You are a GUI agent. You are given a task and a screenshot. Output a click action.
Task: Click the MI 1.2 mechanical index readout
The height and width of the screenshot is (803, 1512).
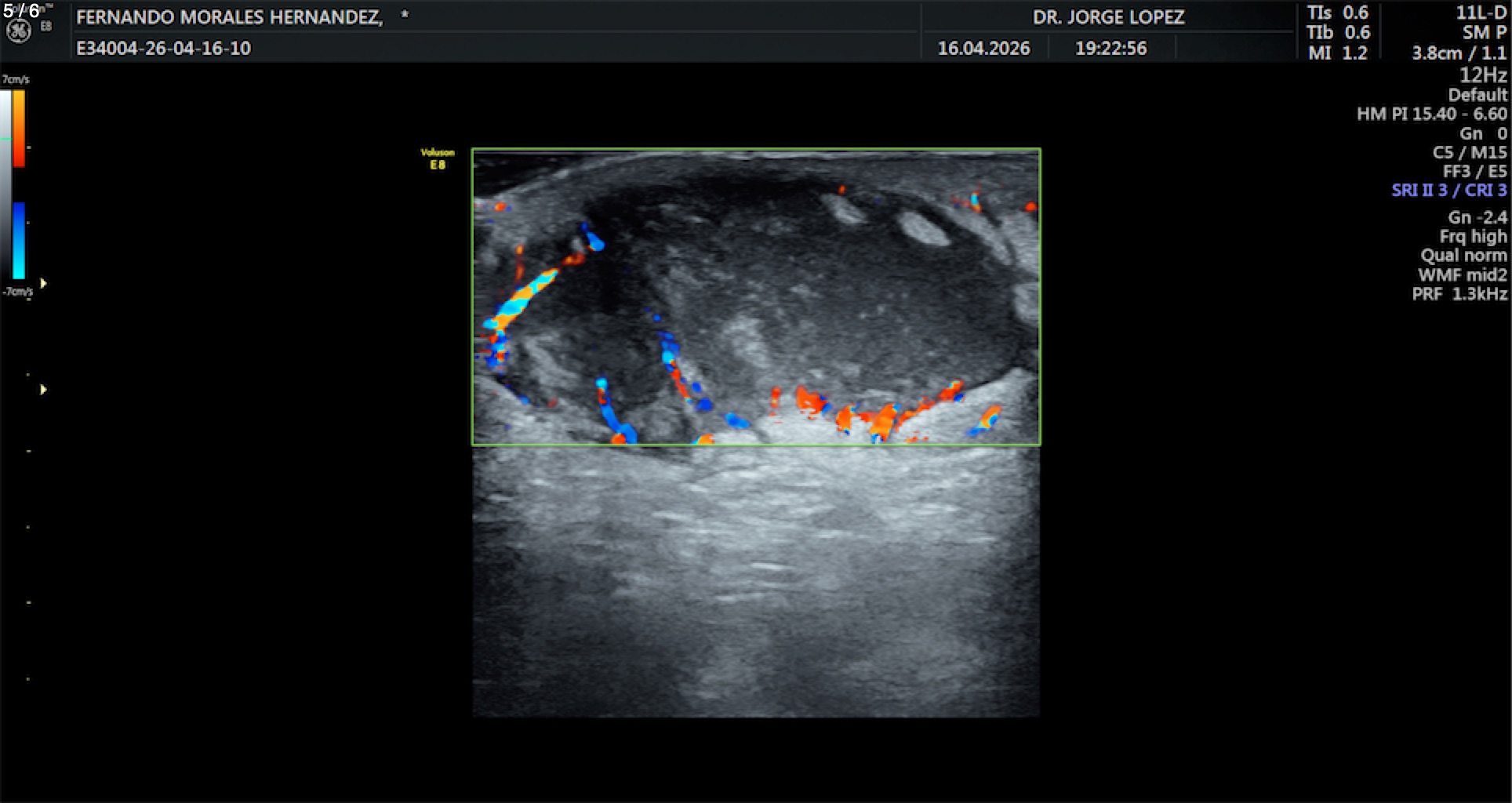click(x=1337, y=53)
